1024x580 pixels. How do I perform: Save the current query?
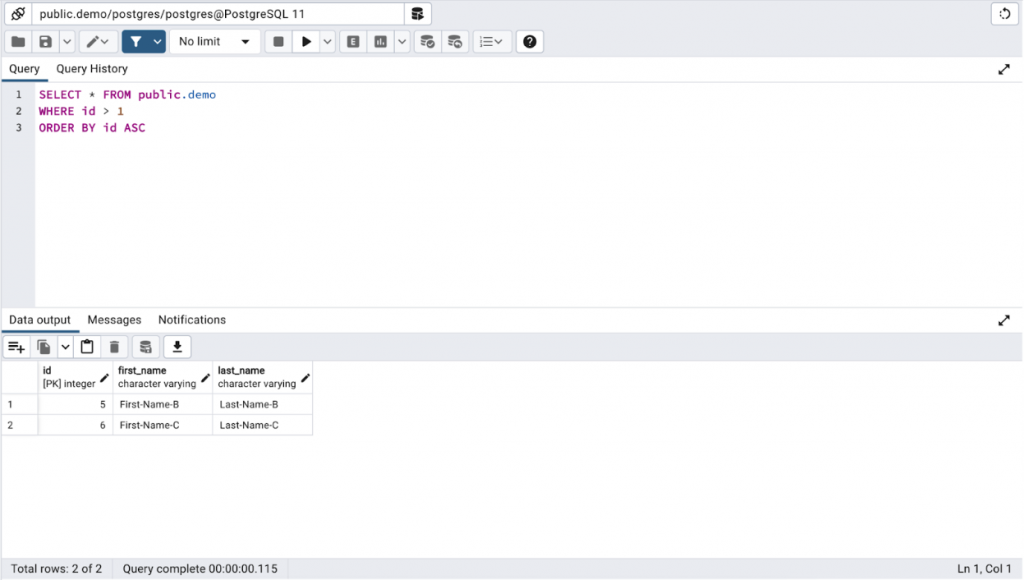[x=44, y=41]
